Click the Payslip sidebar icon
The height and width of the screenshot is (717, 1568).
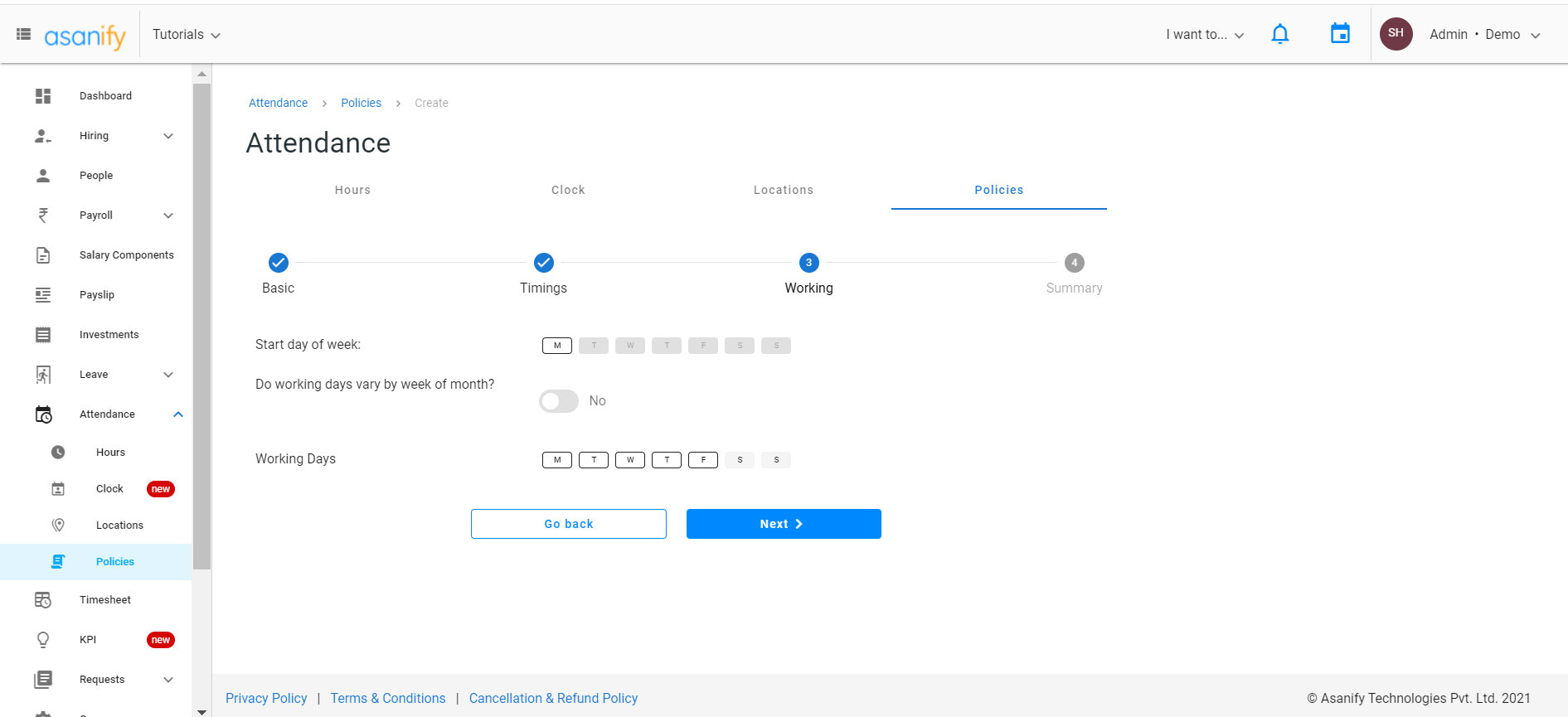tap(43, 295)
